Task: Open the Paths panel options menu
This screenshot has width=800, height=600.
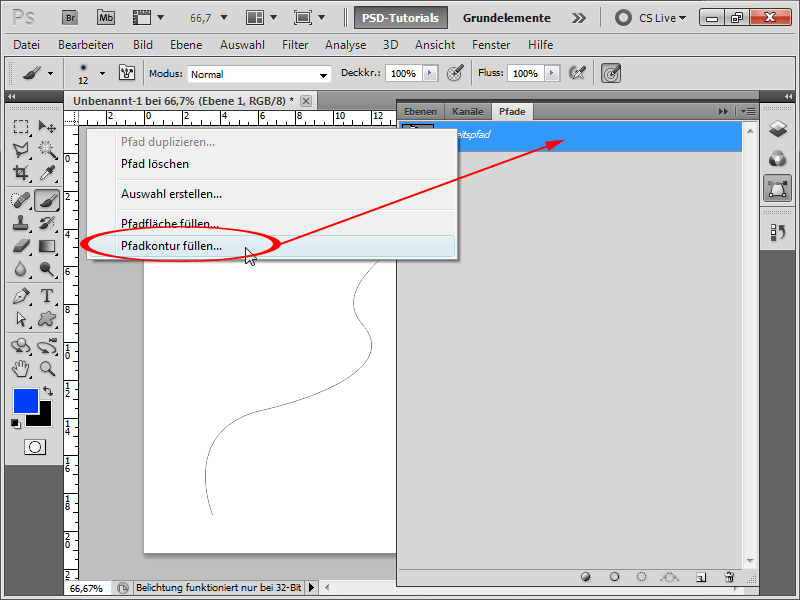Action: 750,111
